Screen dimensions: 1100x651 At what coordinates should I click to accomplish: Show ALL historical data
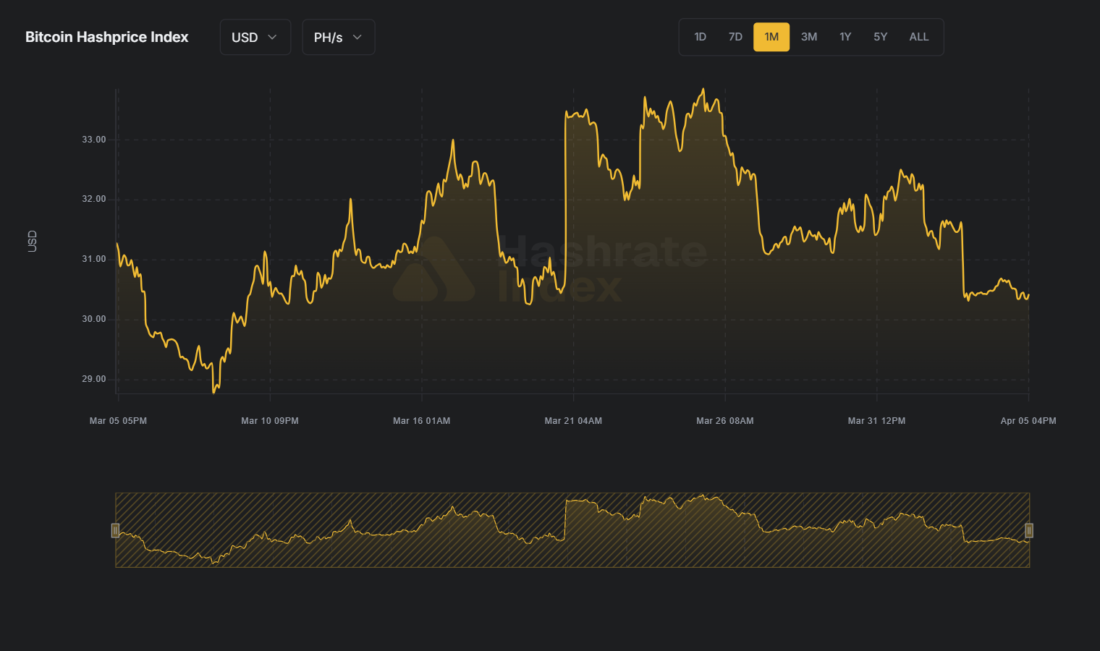[x=918, y=37]
